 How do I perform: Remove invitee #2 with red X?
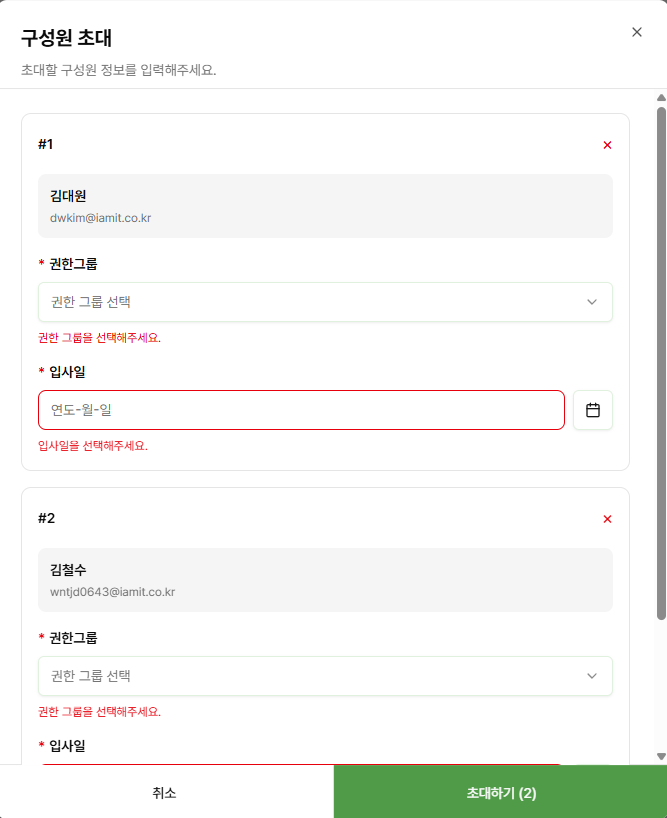607,519
